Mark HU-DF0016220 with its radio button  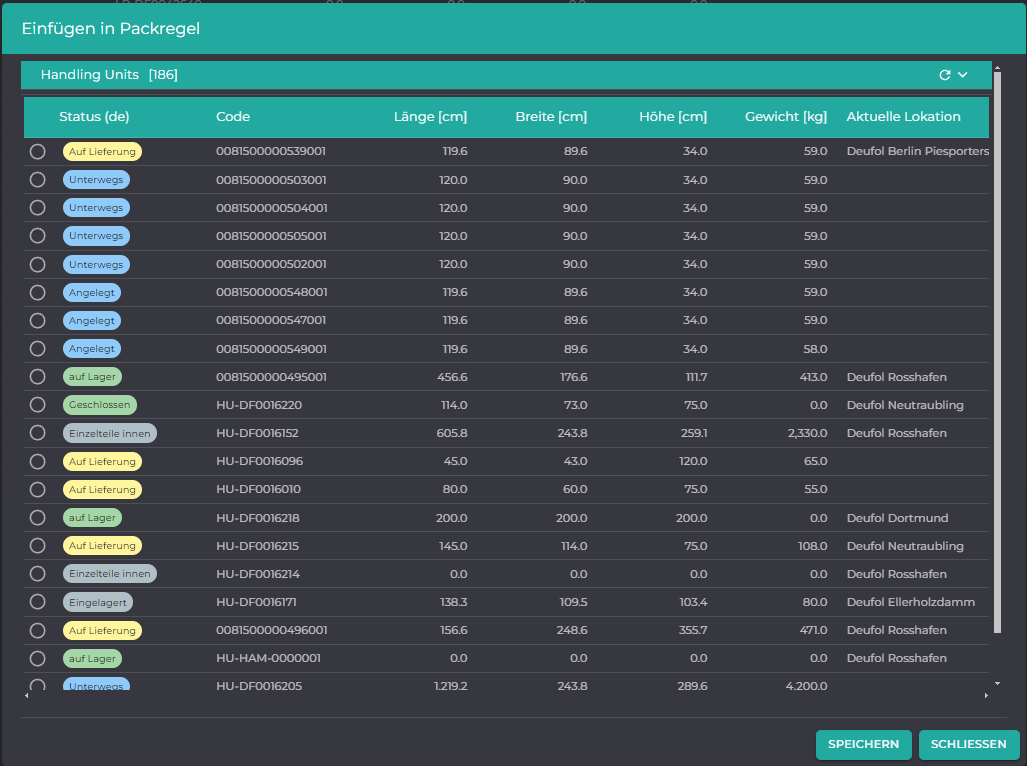37,405
